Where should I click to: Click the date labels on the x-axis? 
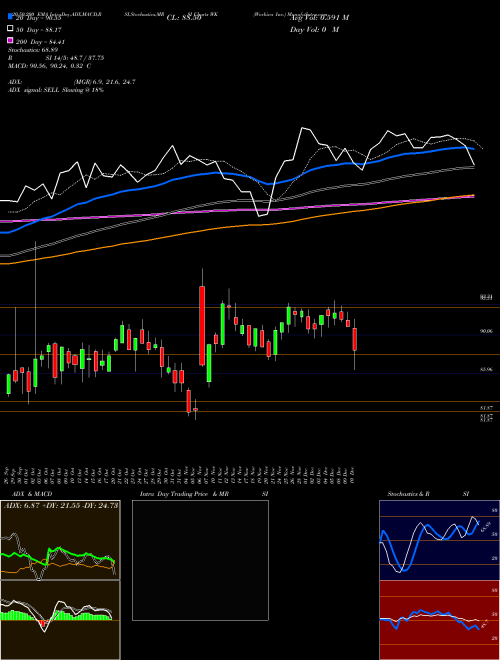click(x=181, y=475)
